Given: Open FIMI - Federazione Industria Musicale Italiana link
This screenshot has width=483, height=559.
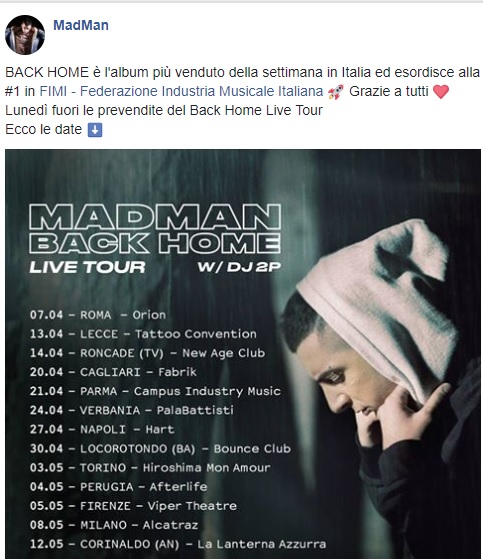Looking at the screenshot, I should point(181,91).
